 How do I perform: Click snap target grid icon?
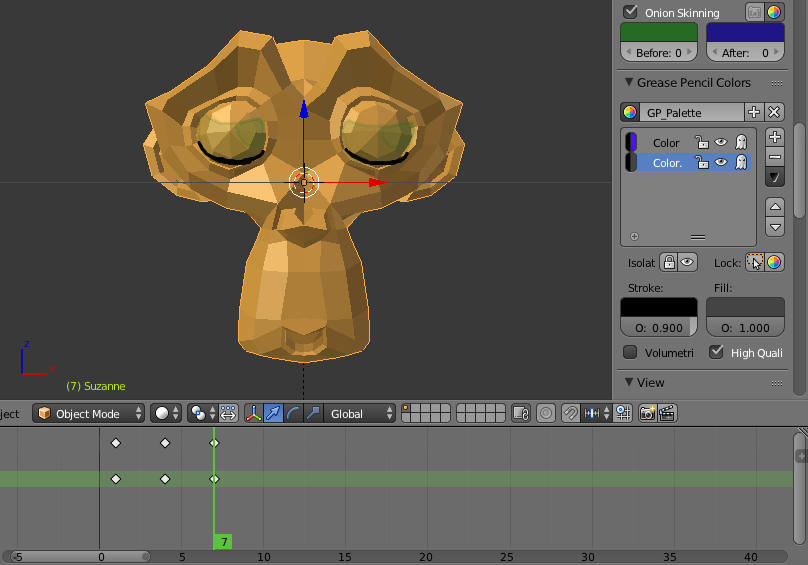[623, 413]
